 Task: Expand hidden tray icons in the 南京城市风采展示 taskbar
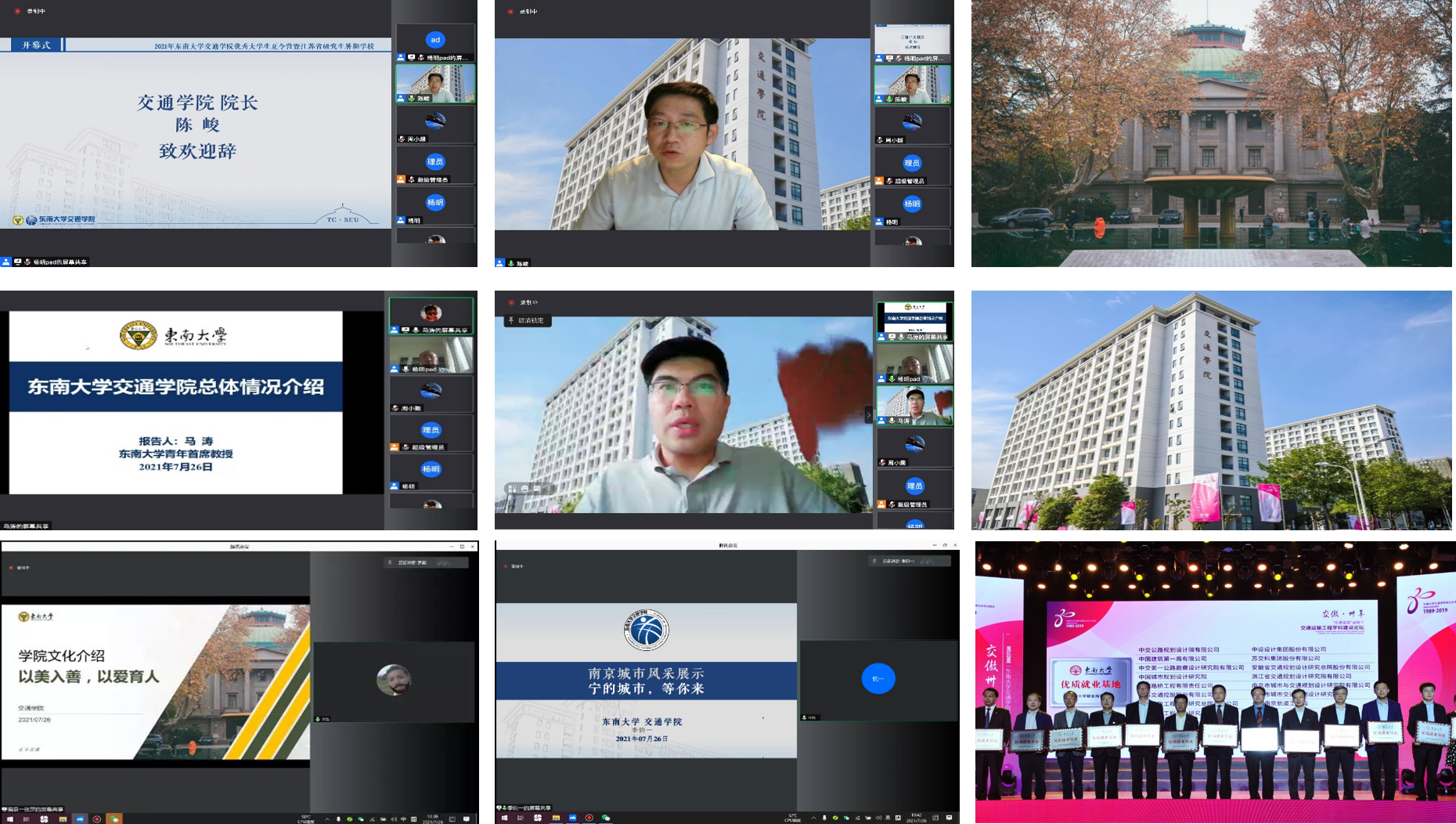814,818
